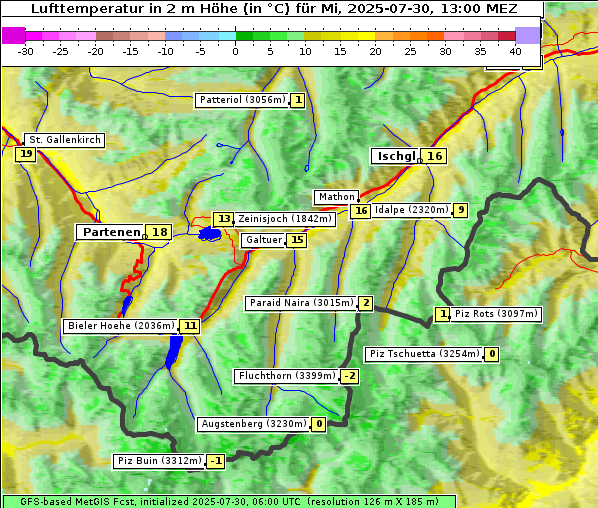Click the magenta below -30 legend swatch
Viewport: 598px width, 508px height.
pos(14,36)
